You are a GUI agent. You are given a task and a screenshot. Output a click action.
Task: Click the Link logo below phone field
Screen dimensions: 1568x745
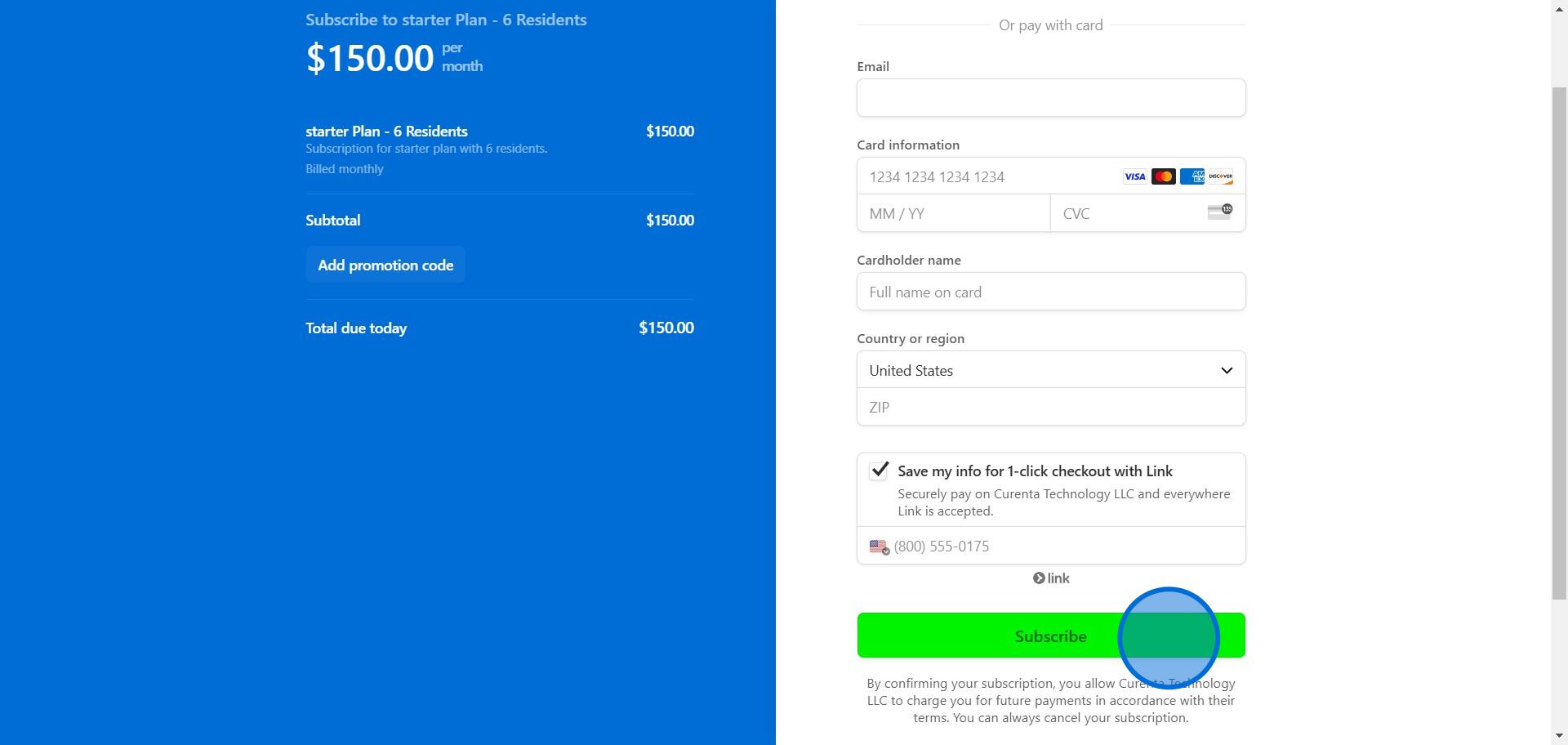click(1051, 578)
